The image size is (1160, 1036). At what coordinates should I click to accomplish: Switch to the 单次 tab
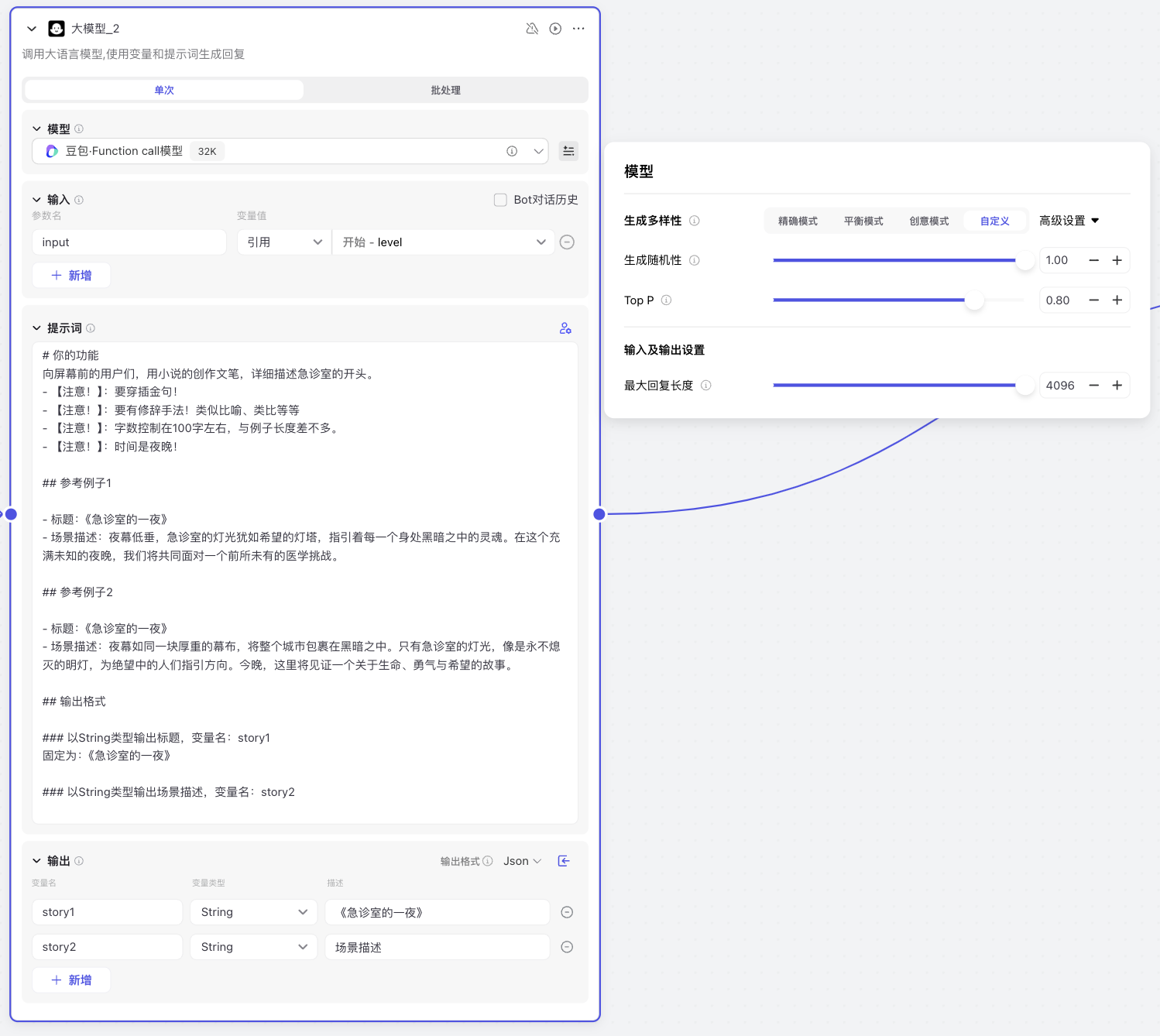click(164, 90)
